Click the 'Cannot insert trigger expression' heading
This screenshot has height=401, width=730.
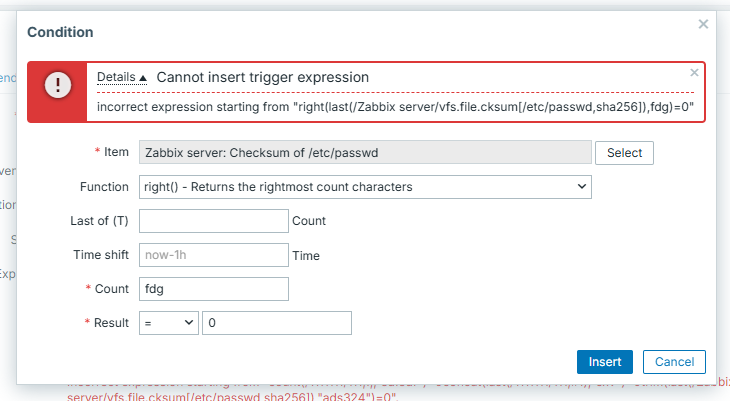263,77
